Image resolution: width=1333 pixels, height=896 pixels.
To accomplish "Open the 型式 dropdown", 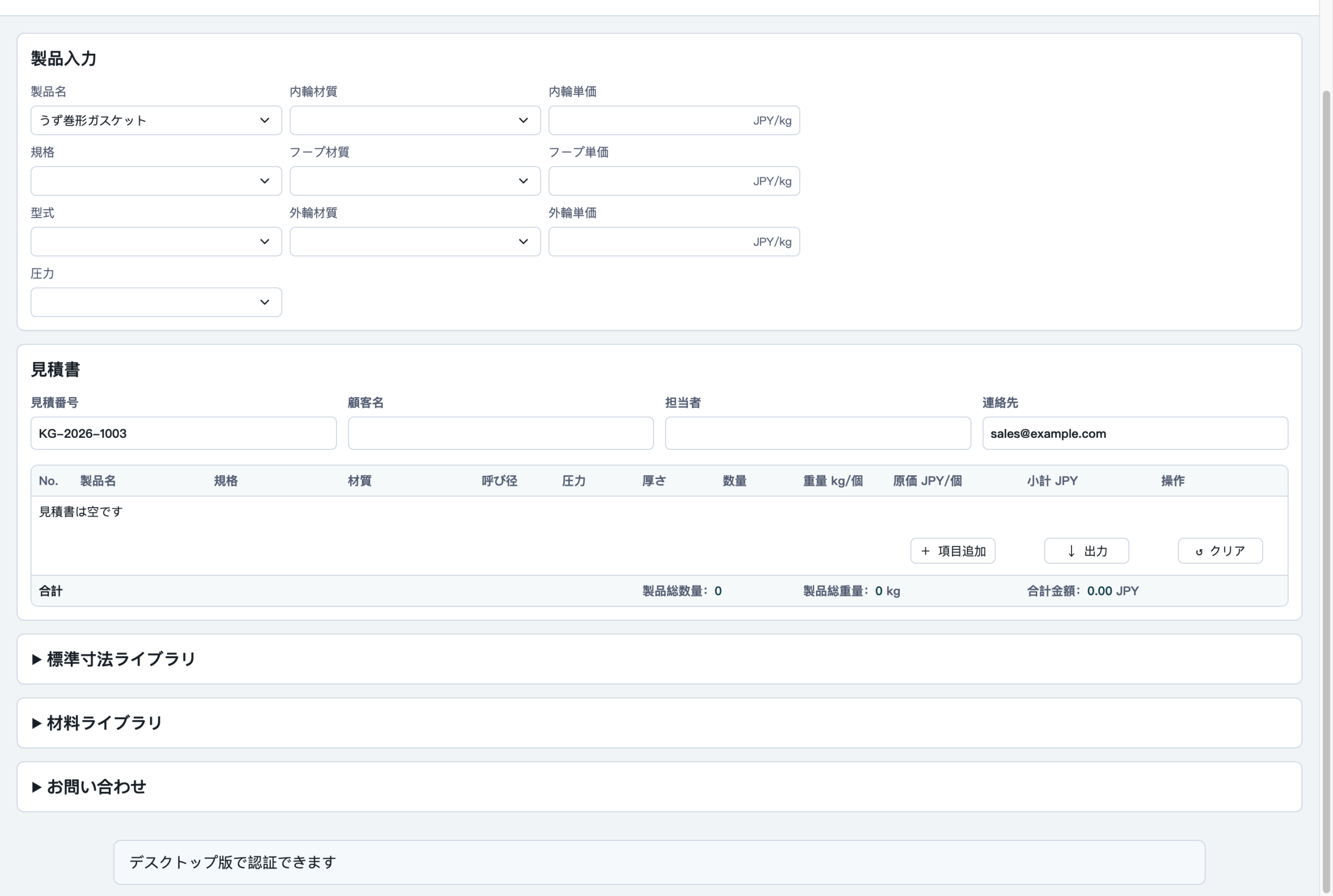I will (156, 242).
